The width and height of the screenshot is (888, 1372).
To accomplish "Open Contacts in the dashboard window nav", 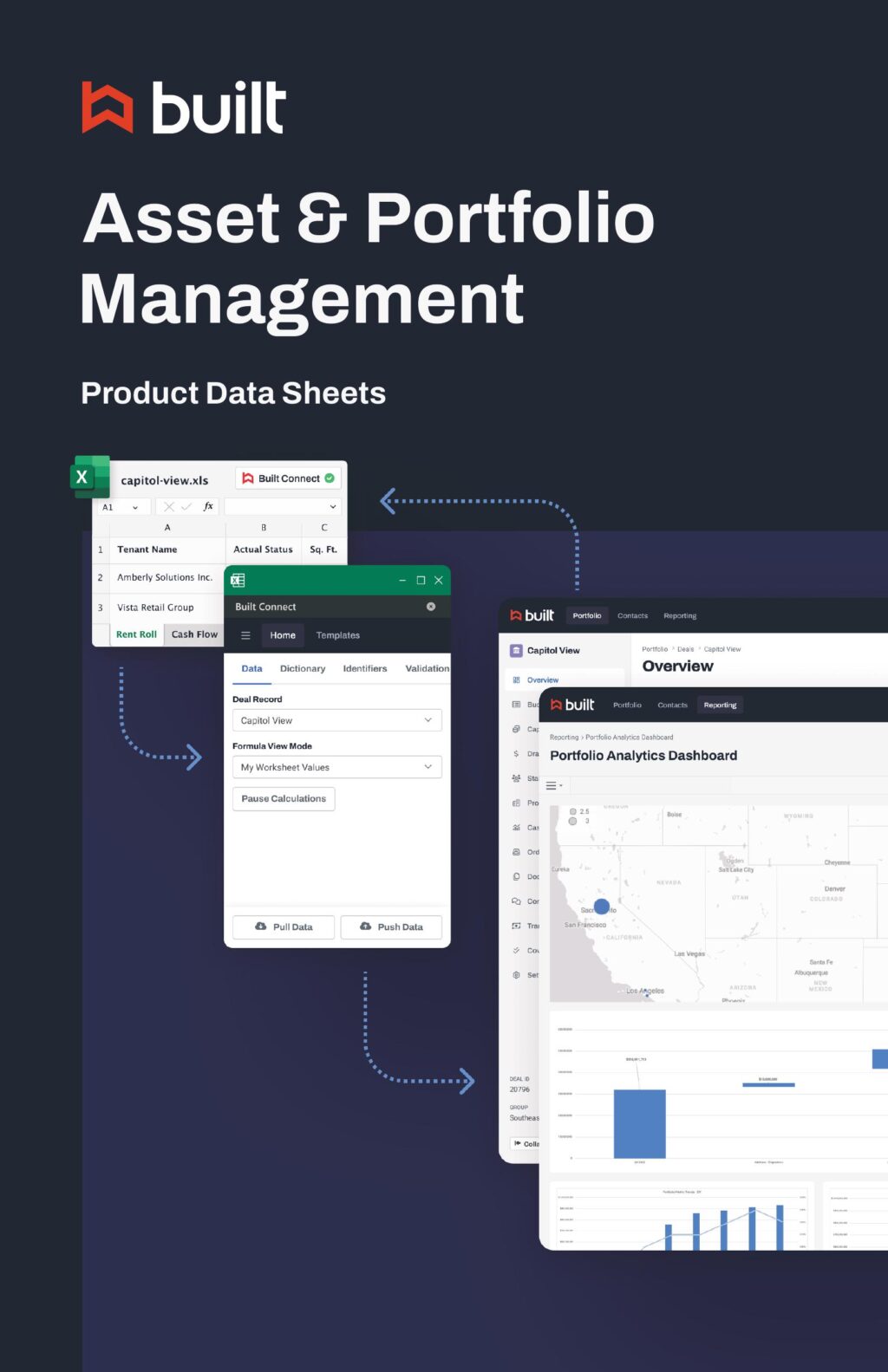I will tap(672, 706).
